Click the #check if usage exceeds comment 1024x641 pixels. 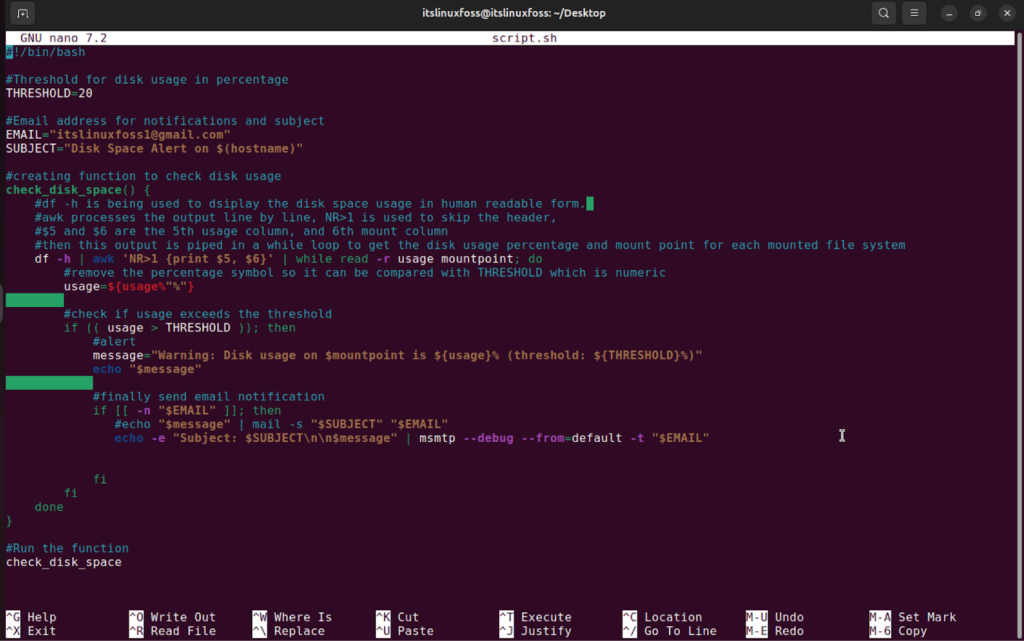point(198,314)
